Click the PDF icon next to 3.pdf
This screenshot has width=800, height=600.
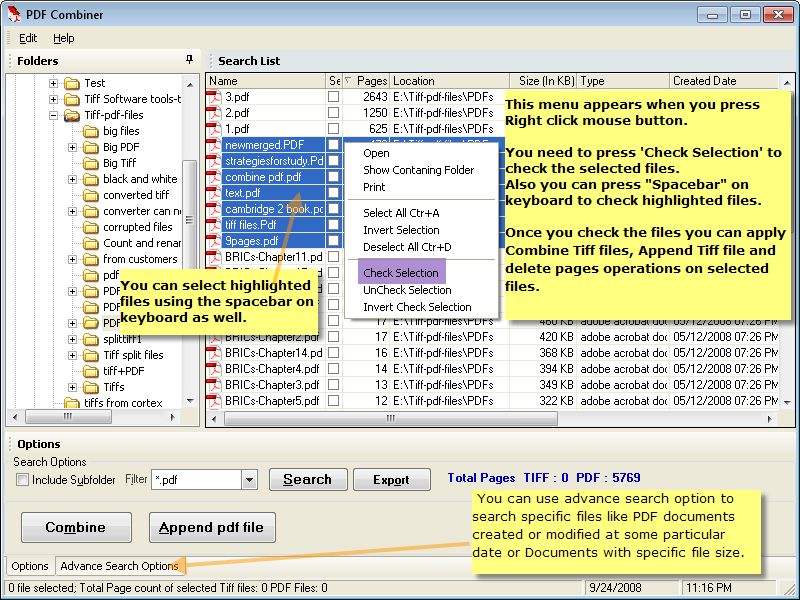(x=214, y=97)
